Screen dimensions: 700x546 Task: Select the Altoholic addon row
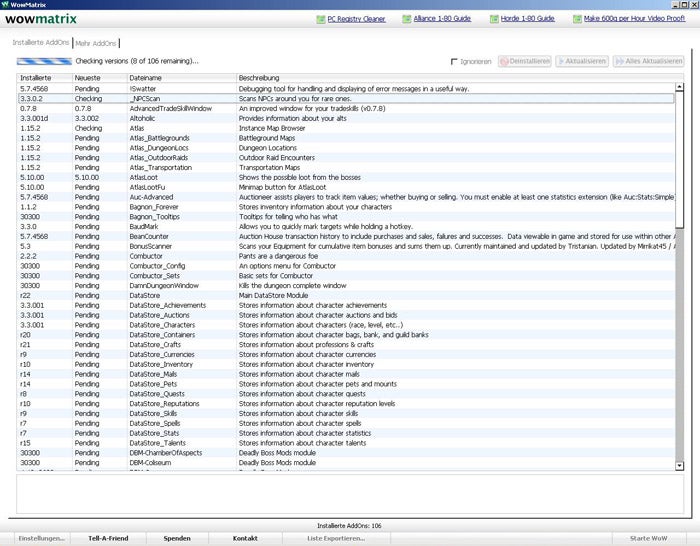[x=346, y=118]
